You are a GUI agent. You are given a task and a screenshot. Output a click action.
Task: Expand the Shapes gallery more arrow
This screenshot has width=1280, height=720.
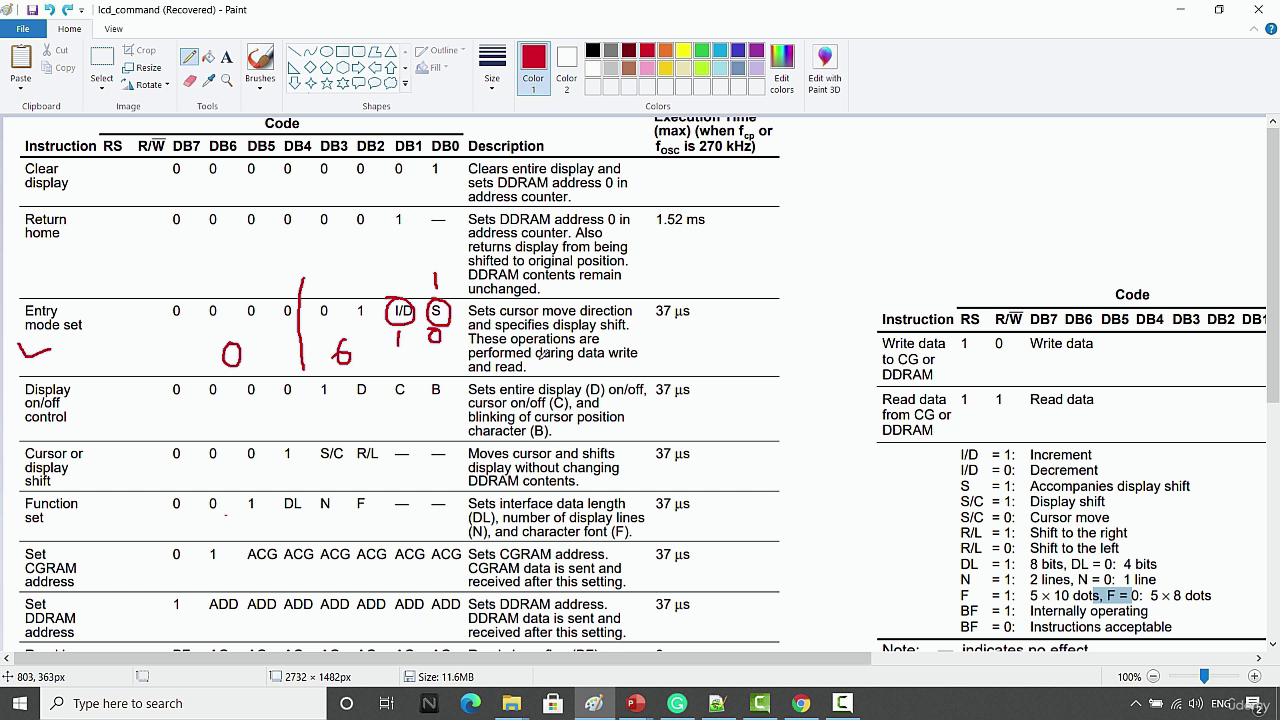pos(405,84)
